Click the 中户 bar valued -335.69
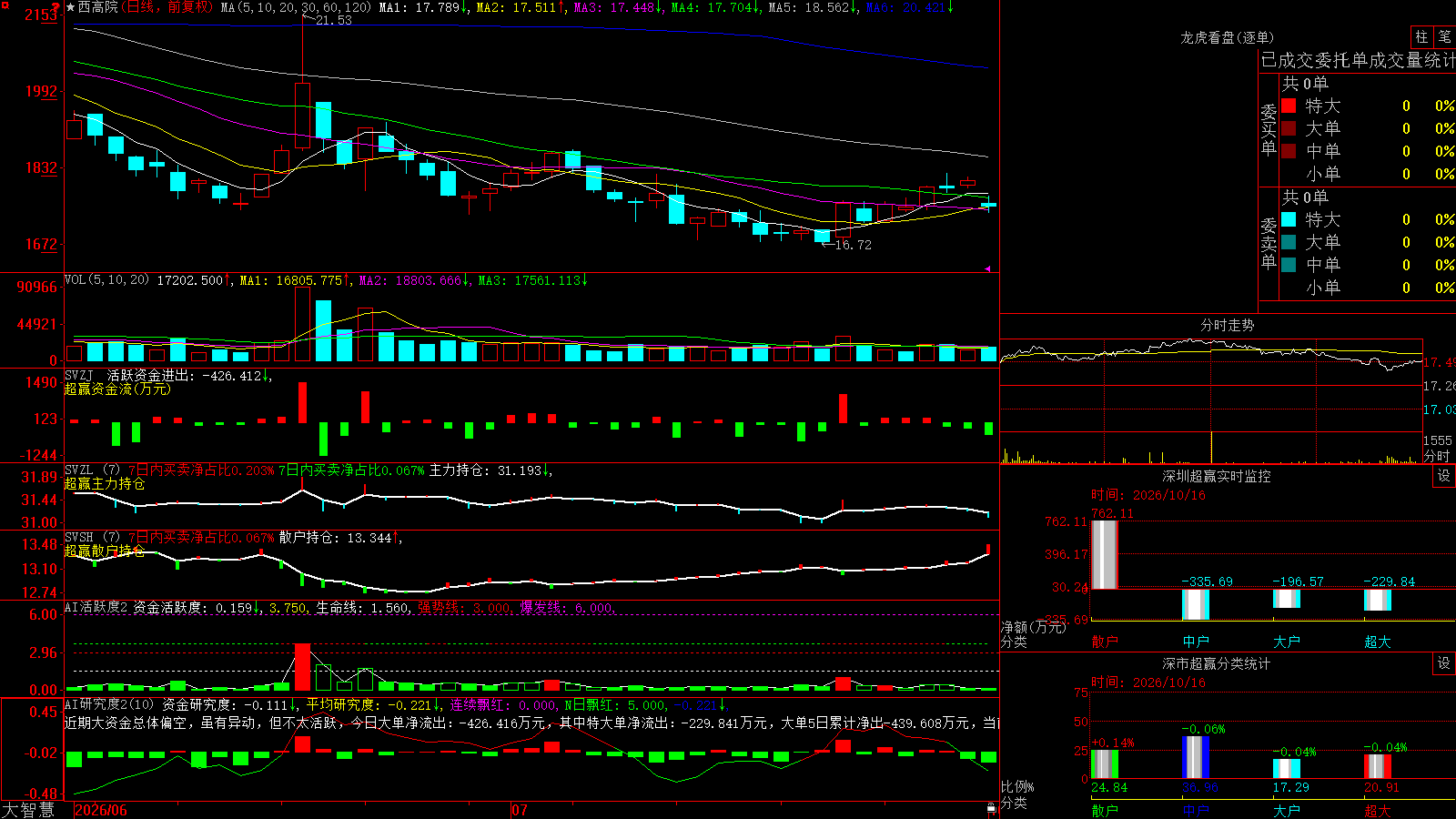Image resolution: width=1456 pixels, height=819 pixels. point(1196,605)
